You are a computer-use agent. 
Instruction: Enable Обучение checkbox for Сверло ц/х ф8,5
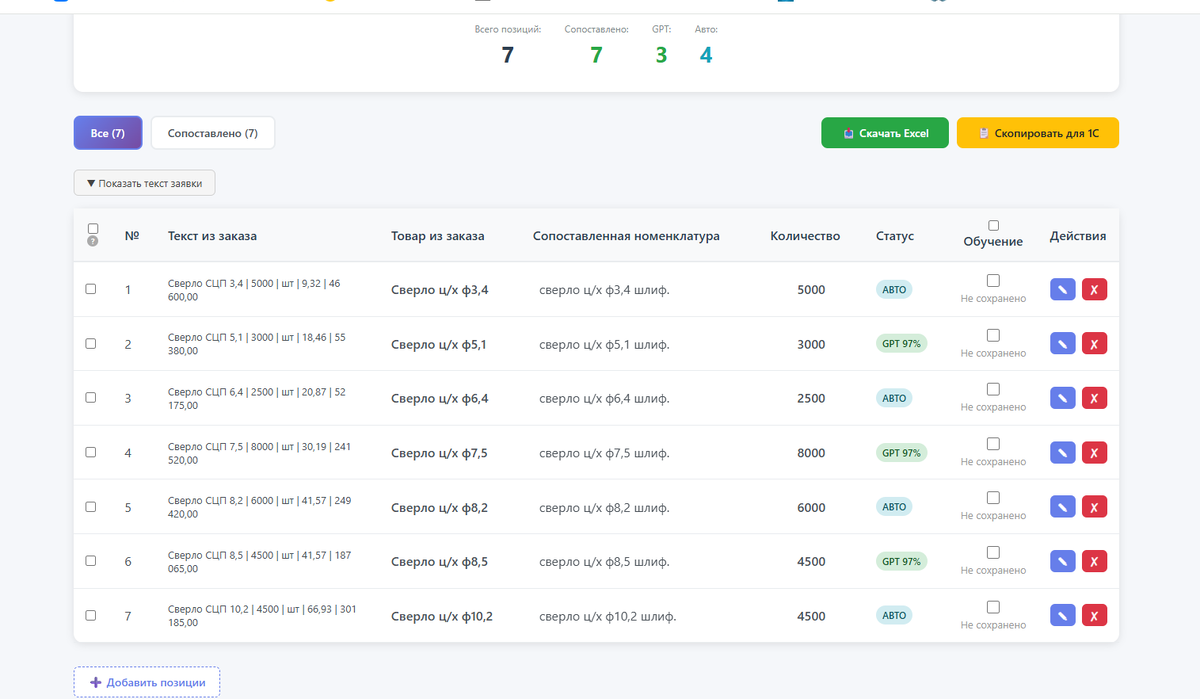pos(993,552)
